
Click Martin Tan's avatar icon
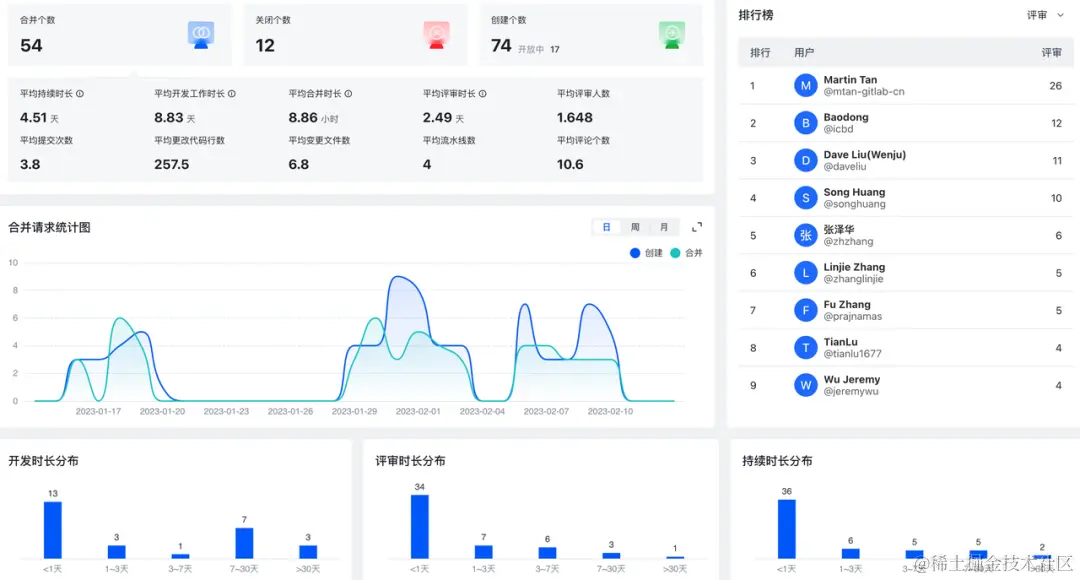(805, 85)
